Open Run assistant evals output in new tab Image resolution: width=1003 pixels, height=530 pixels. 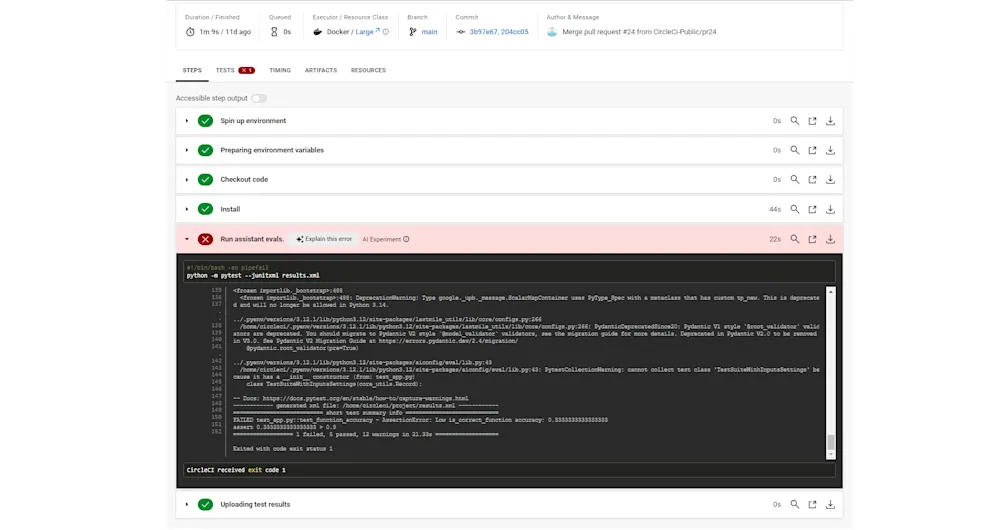tap(812, 239)
